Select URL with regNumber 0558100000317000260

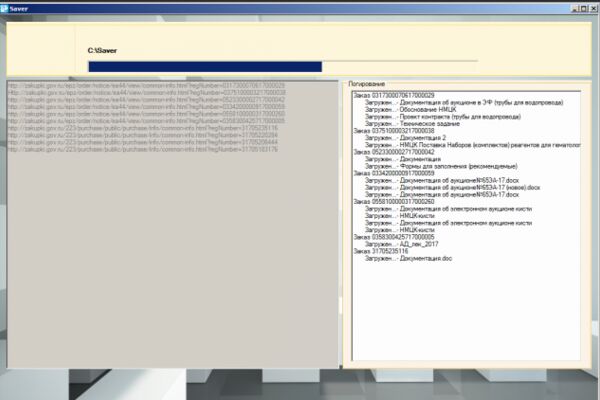tap(147, 114)
